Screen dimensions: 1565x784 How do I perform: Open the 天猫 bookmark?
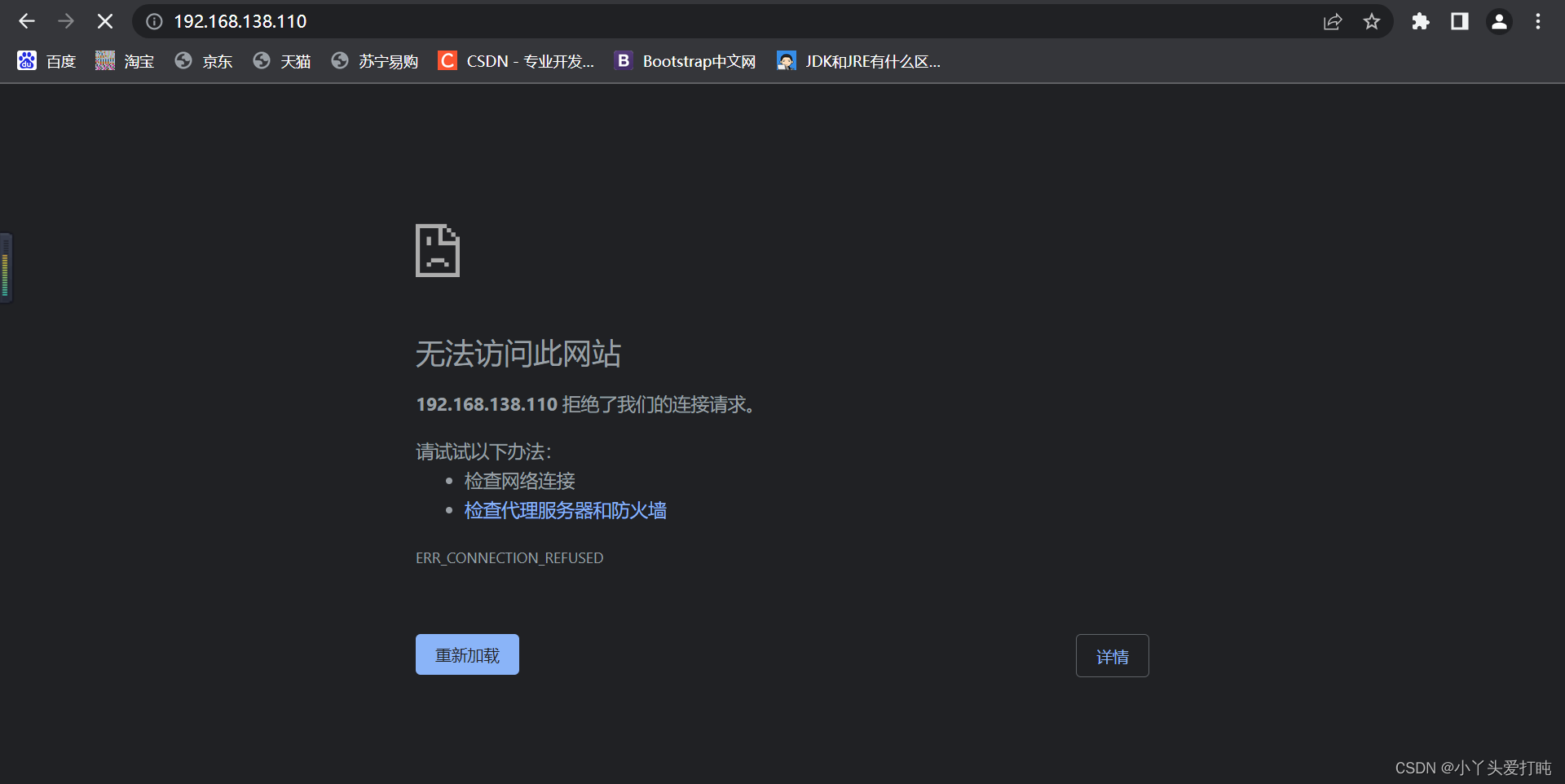282,61
